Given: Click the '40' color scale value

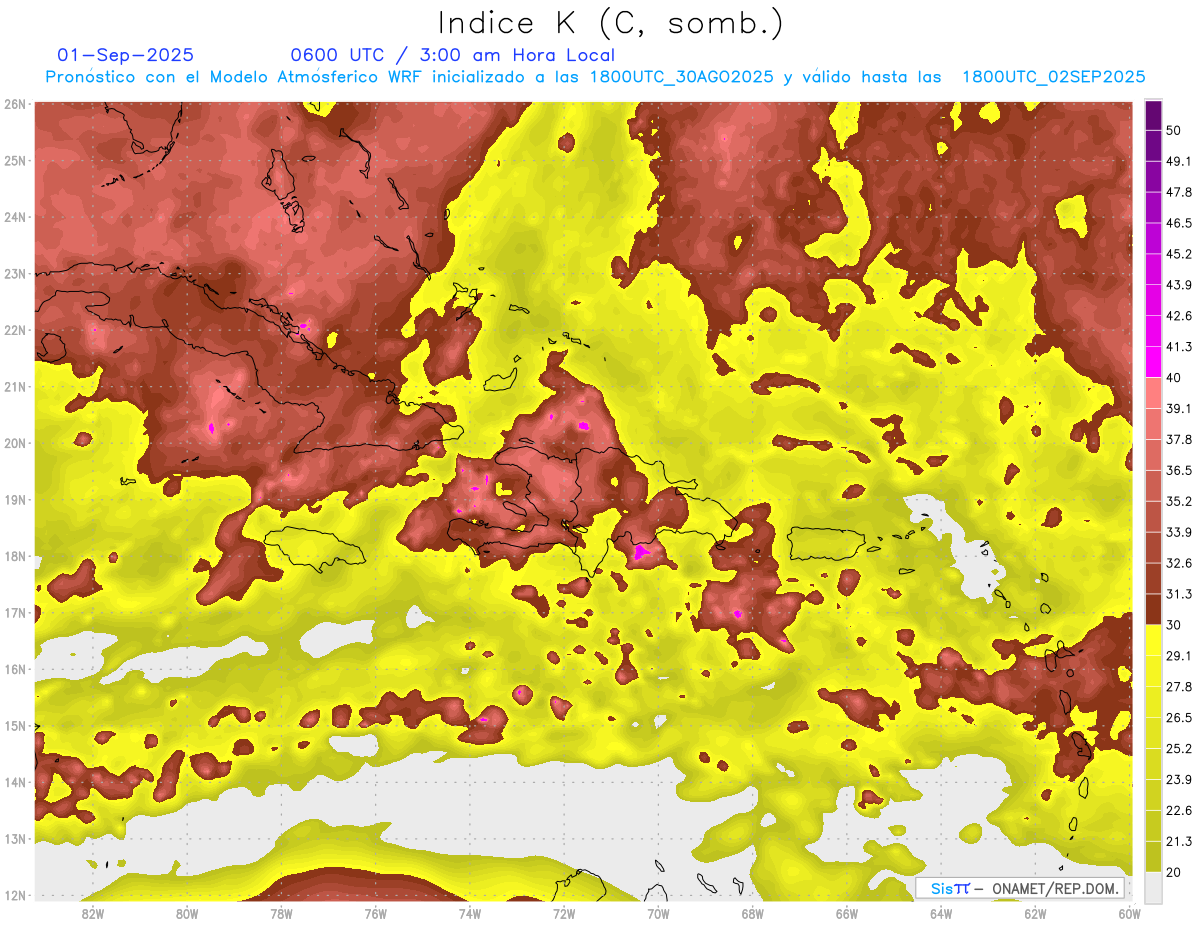Looking at the screenshot, I should (1174, 377).
